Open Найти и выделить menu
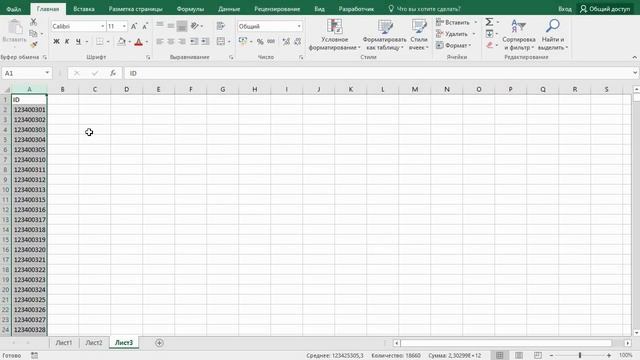This screenshot has height=360, width=640. coord(553,35)
